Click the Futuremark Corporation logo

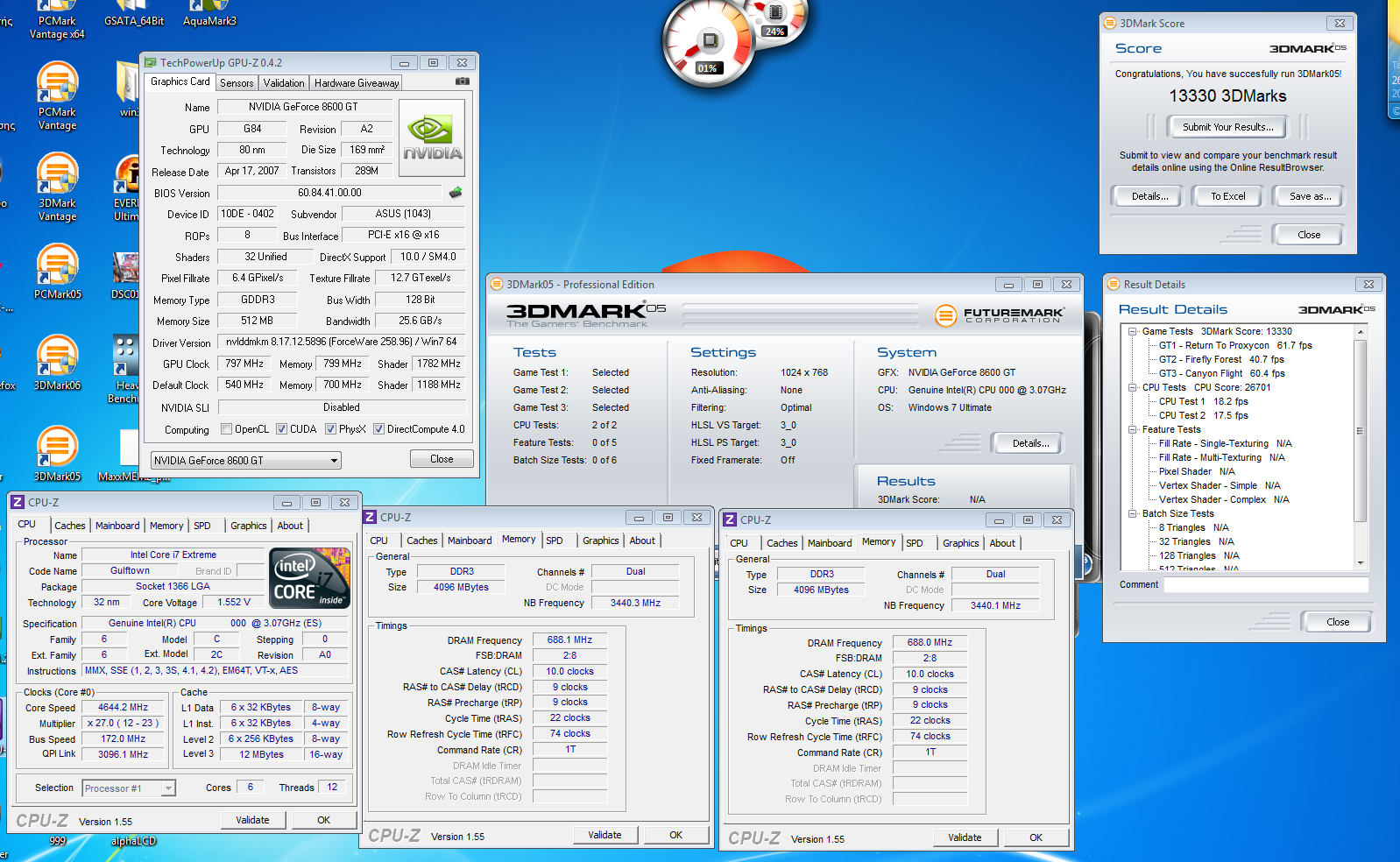pos(1000,315)
